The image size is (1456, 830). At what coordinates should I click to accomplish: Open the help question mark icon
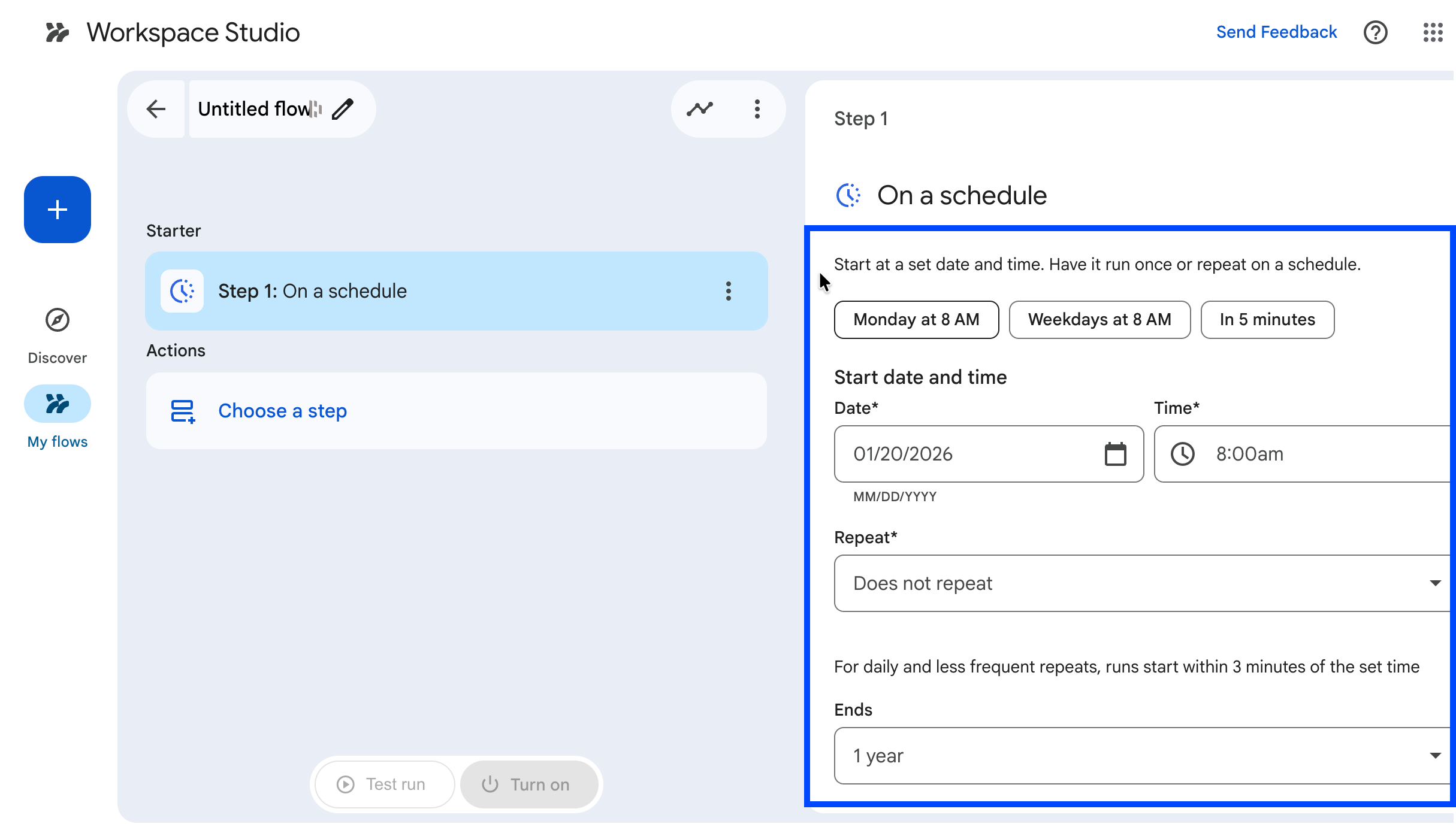point(1376,32)
